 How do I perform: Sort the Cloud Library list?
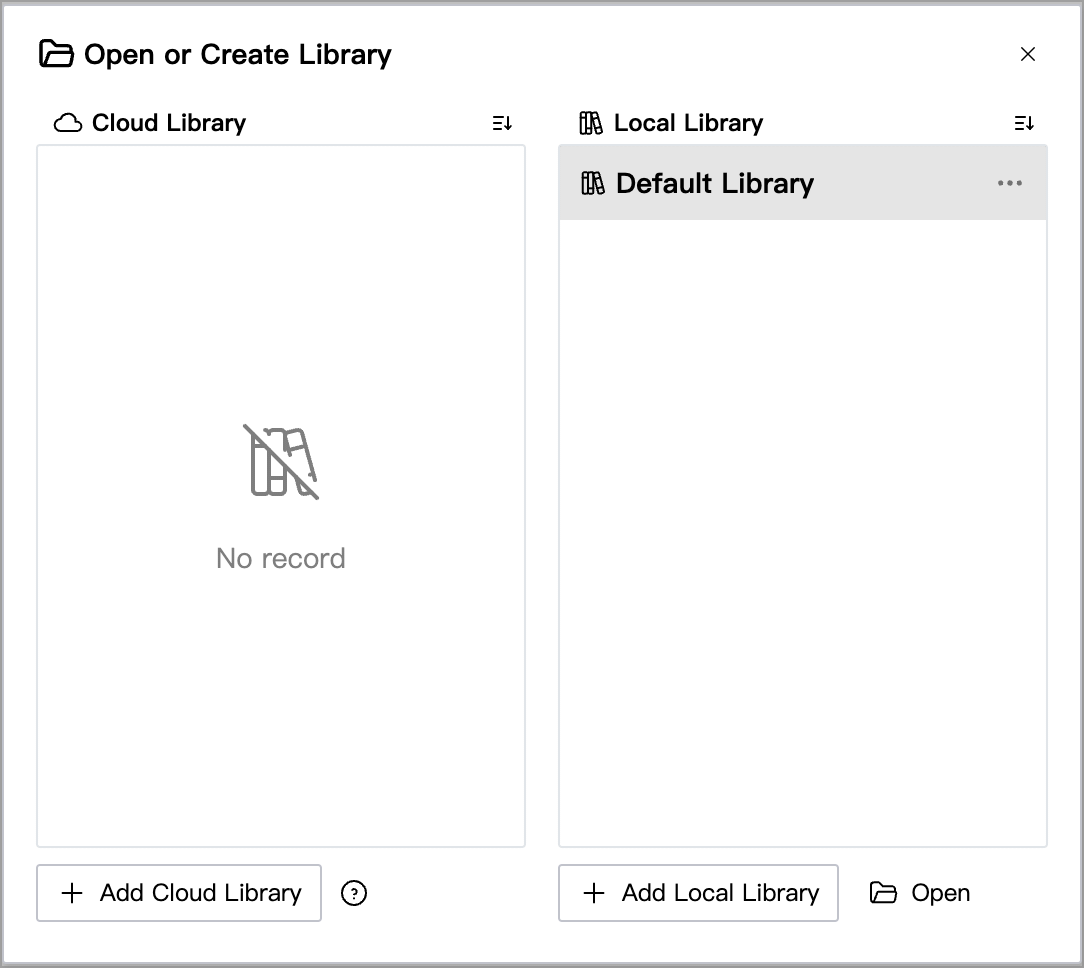[502, 123]
